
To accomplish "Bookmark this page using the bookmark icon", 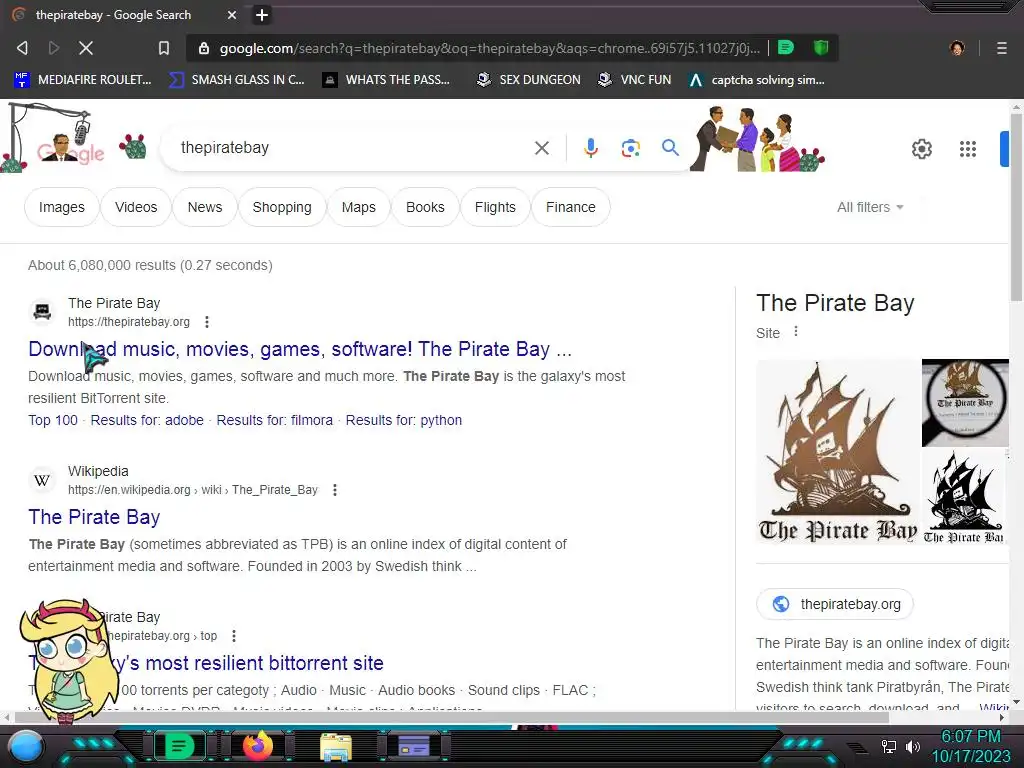I will [164, 48].
